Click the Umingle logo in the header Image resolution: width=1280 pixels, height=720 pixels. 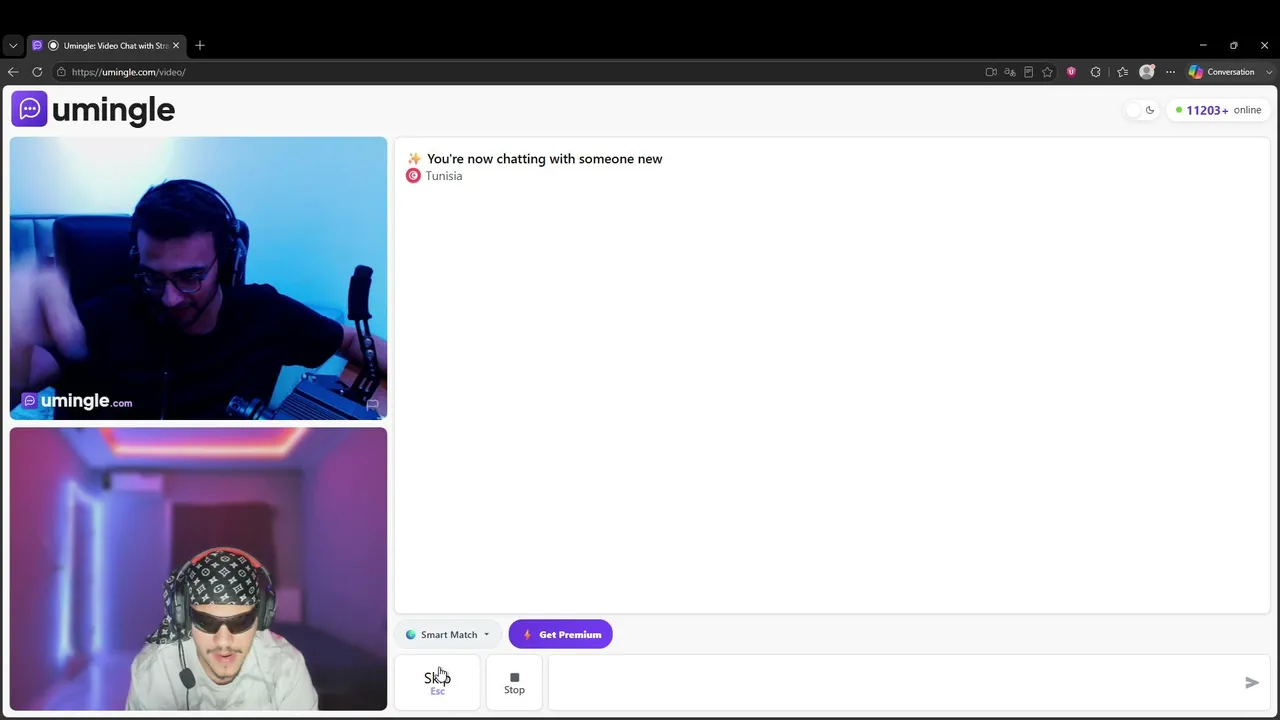point(93,109)
